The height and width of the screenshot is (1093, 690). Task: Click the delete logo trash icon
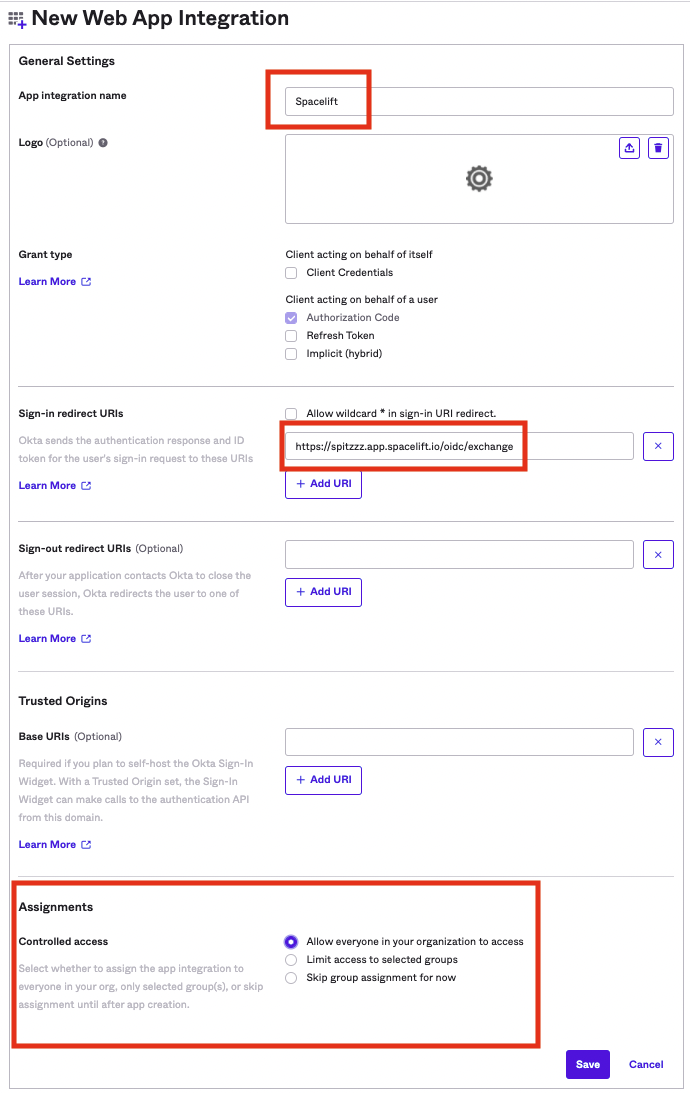pyautogui.click(x=658, y=147)
